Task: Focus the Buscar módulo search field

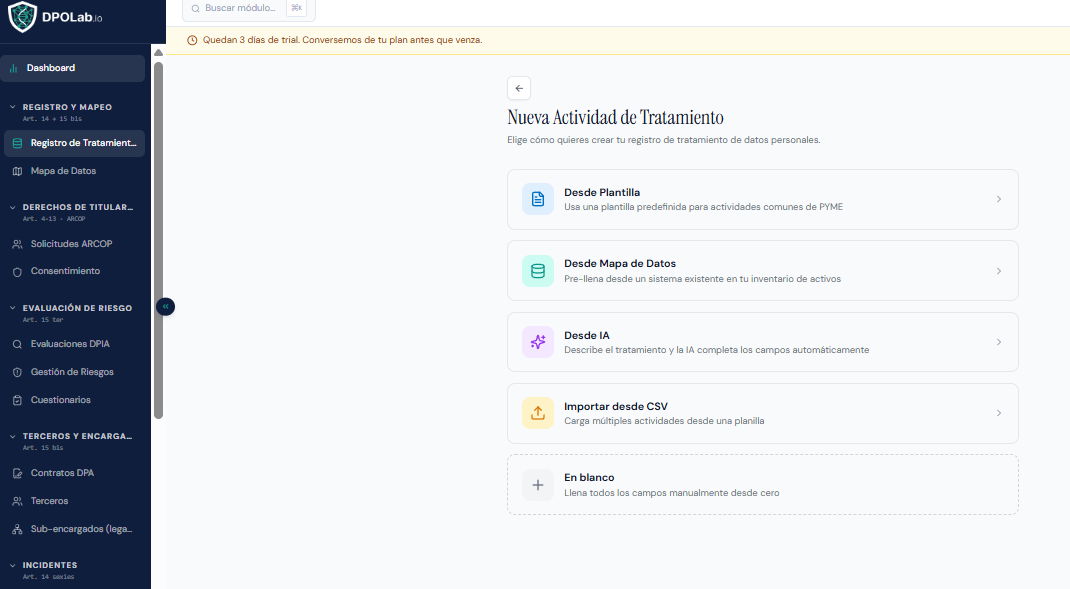Action: pos(248,8)
